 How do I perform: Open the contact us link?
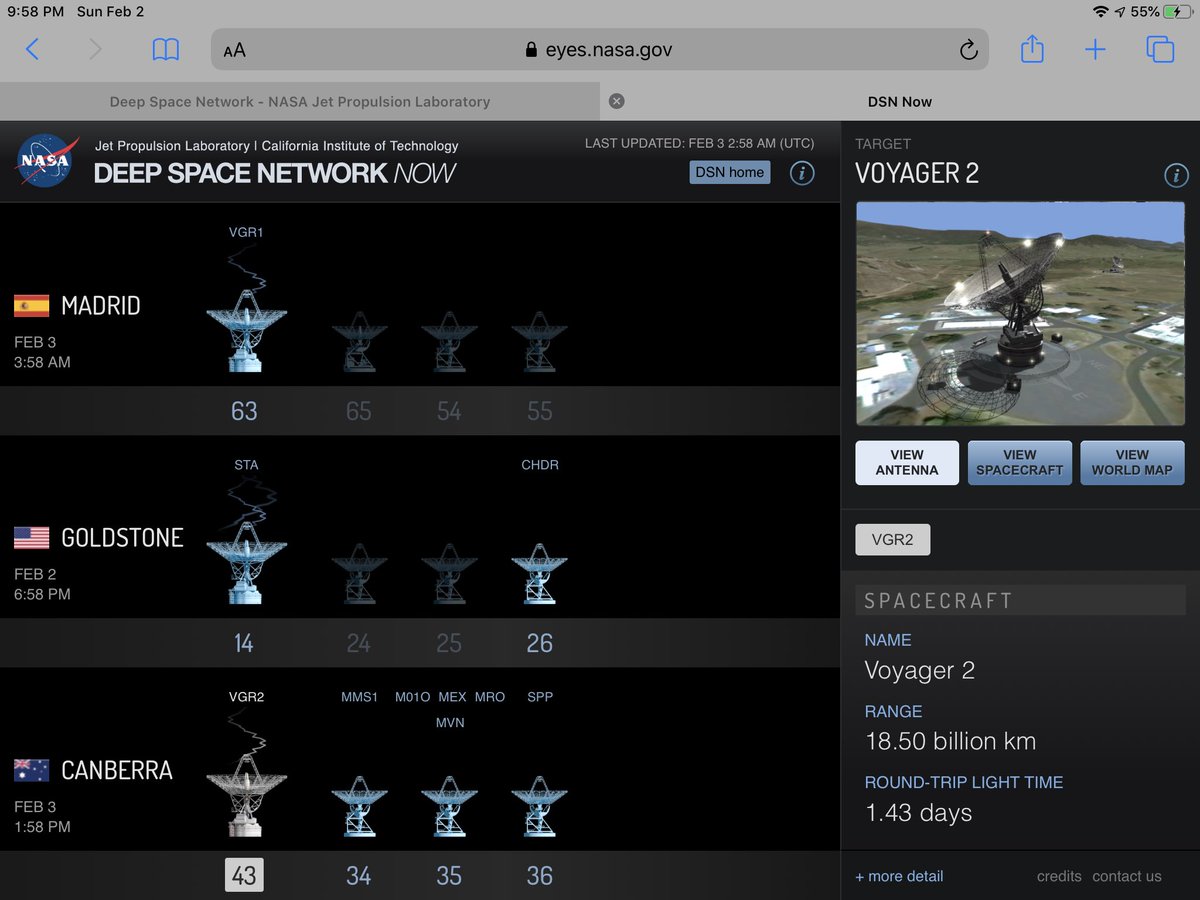click(x=1127, y=876)
